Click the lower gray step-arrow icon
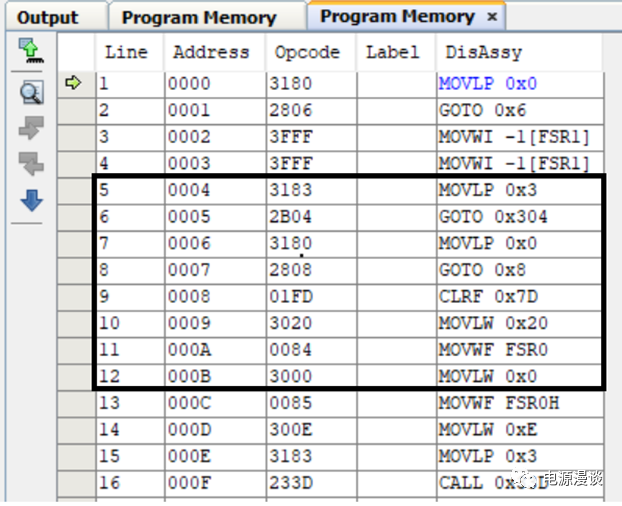This screenshot has height=506, width=622. click(x=31, y=164)
